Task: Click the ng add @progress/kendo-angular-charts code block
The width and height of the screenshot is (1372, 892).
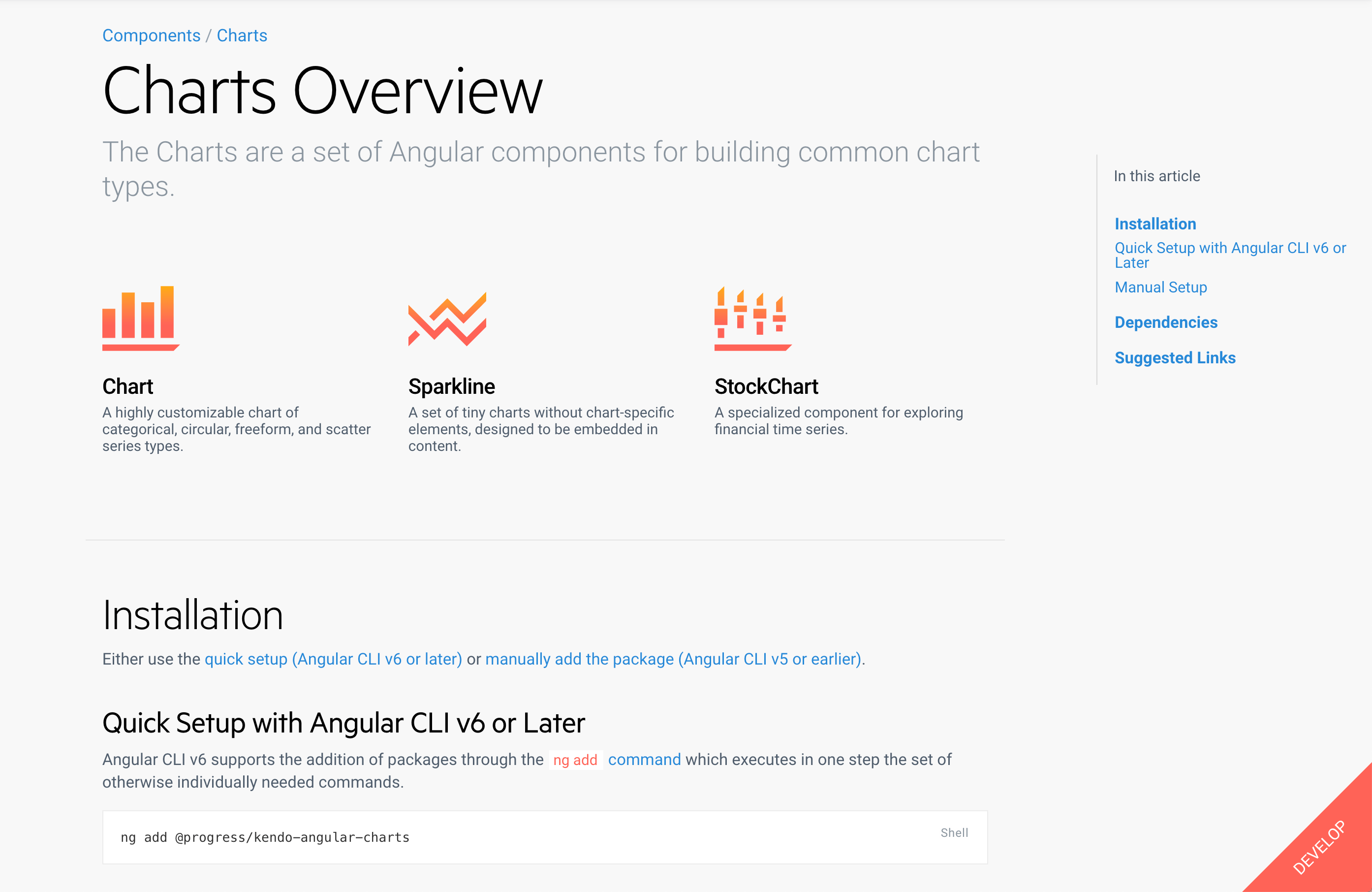Action: click(x=545, y=837)
